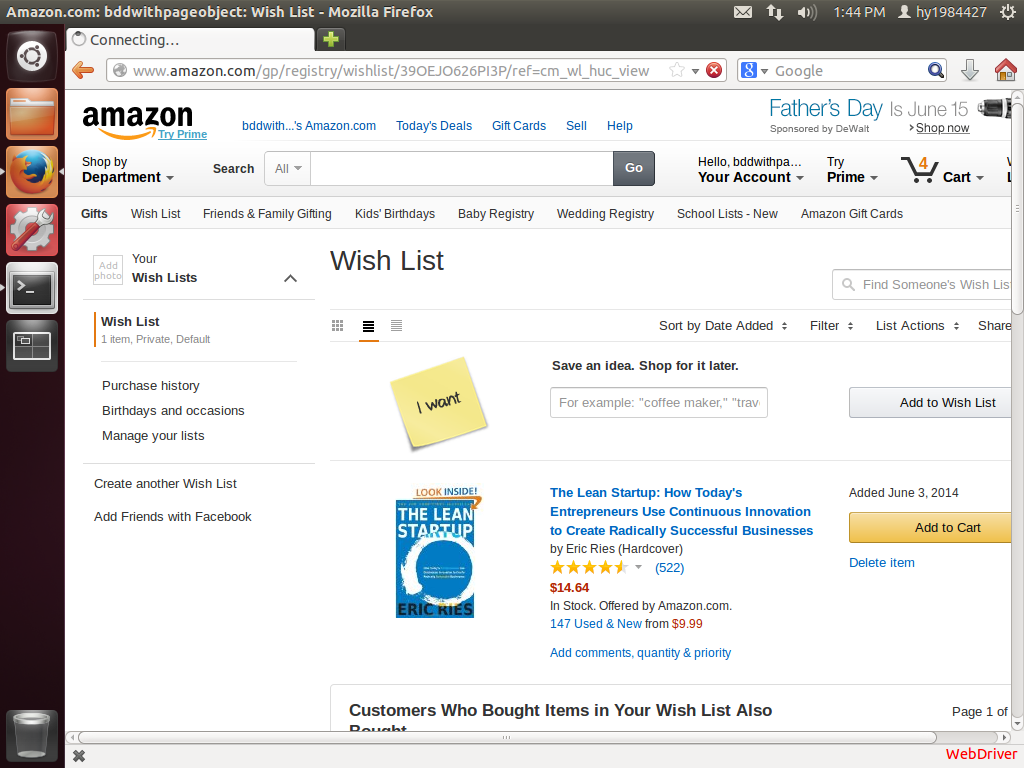Expand the star rating breakdown arrow

point(639,567)
